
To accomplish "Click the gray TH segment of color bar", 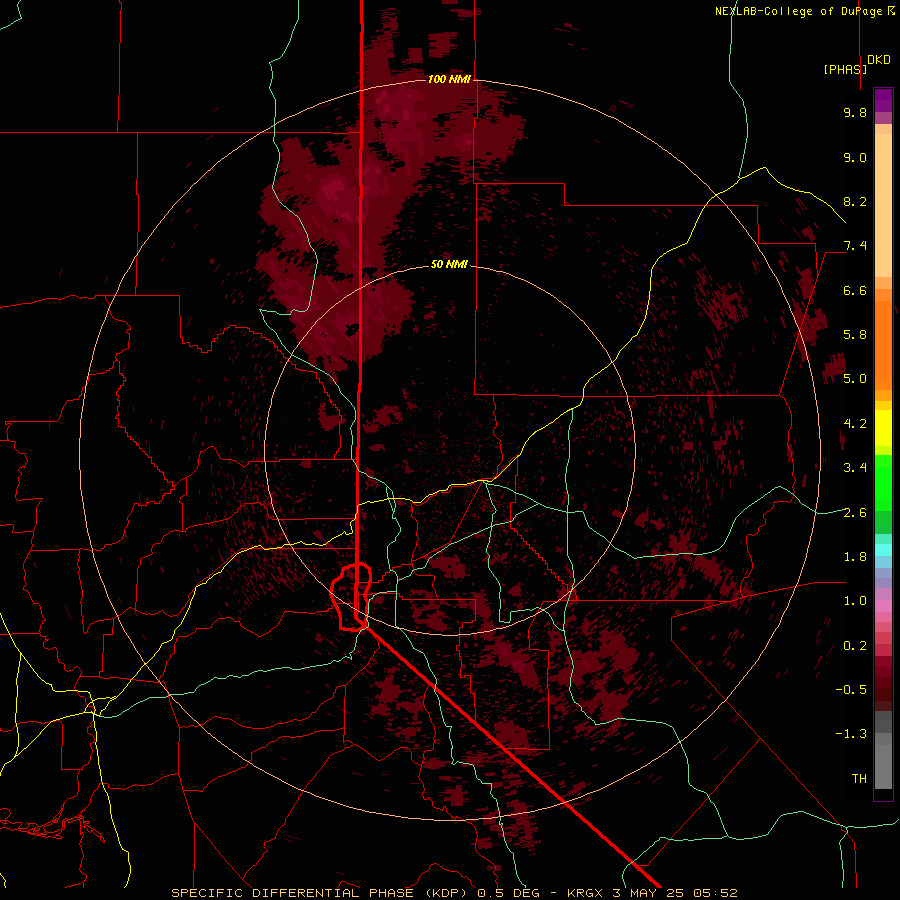I will [883, 766].
